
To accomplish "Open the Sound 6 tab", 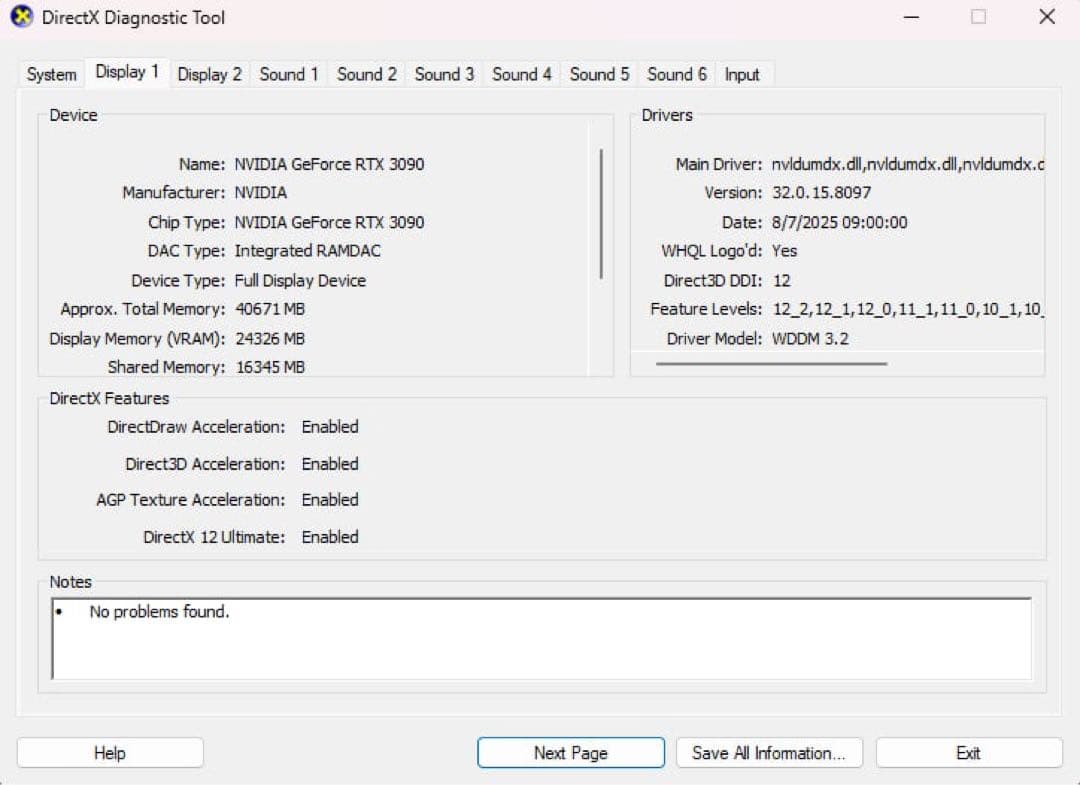I will (x=675, y=73).
